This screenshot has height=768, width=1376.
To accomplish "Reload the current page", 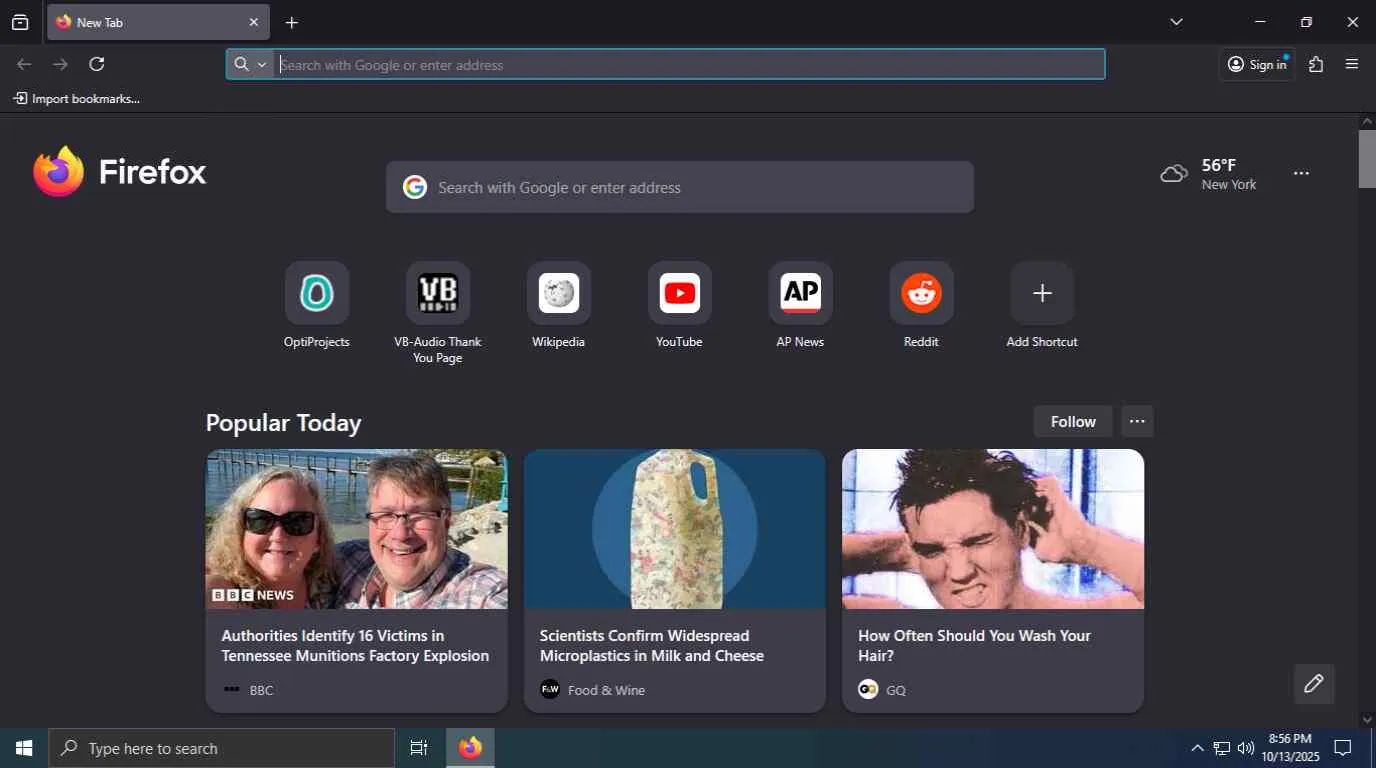I will click(x=96, y=64).
